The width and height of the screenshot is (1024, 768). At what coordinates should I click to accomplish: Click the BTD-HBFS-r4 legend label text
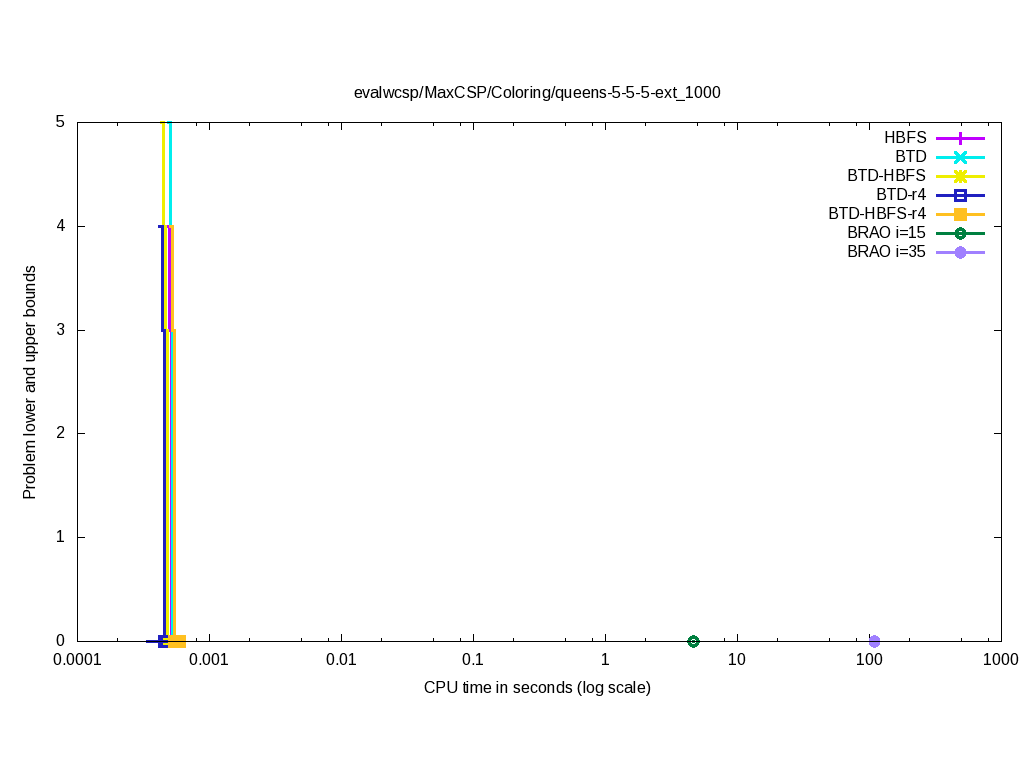coord(877,214)
